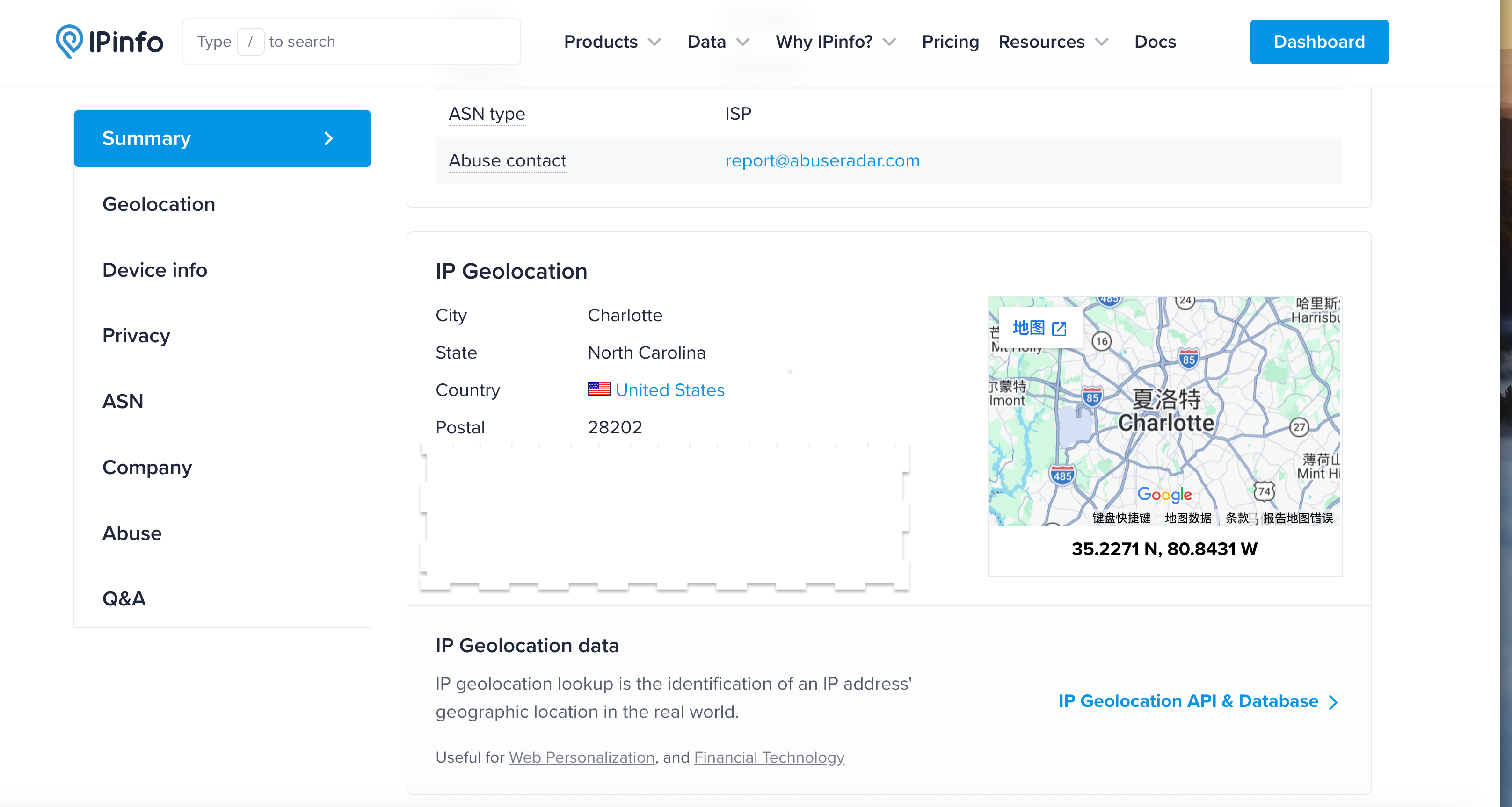Screen dimensions: 1512x807
Task: Select Privacy in the sidebar
Action: pyautogui.click(x=136, y=335)
